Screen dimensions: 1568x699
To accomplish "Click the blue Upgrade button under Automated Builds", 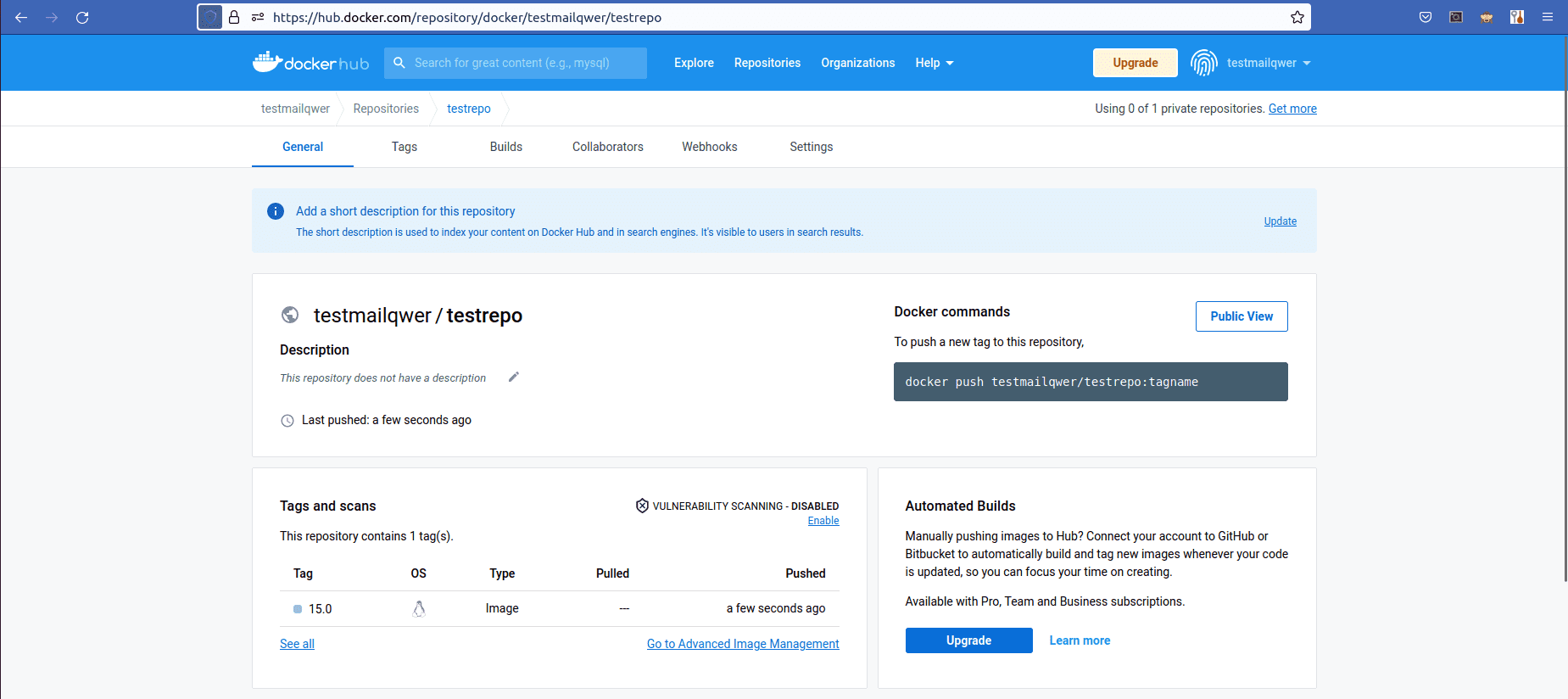I will pos(969,640).
